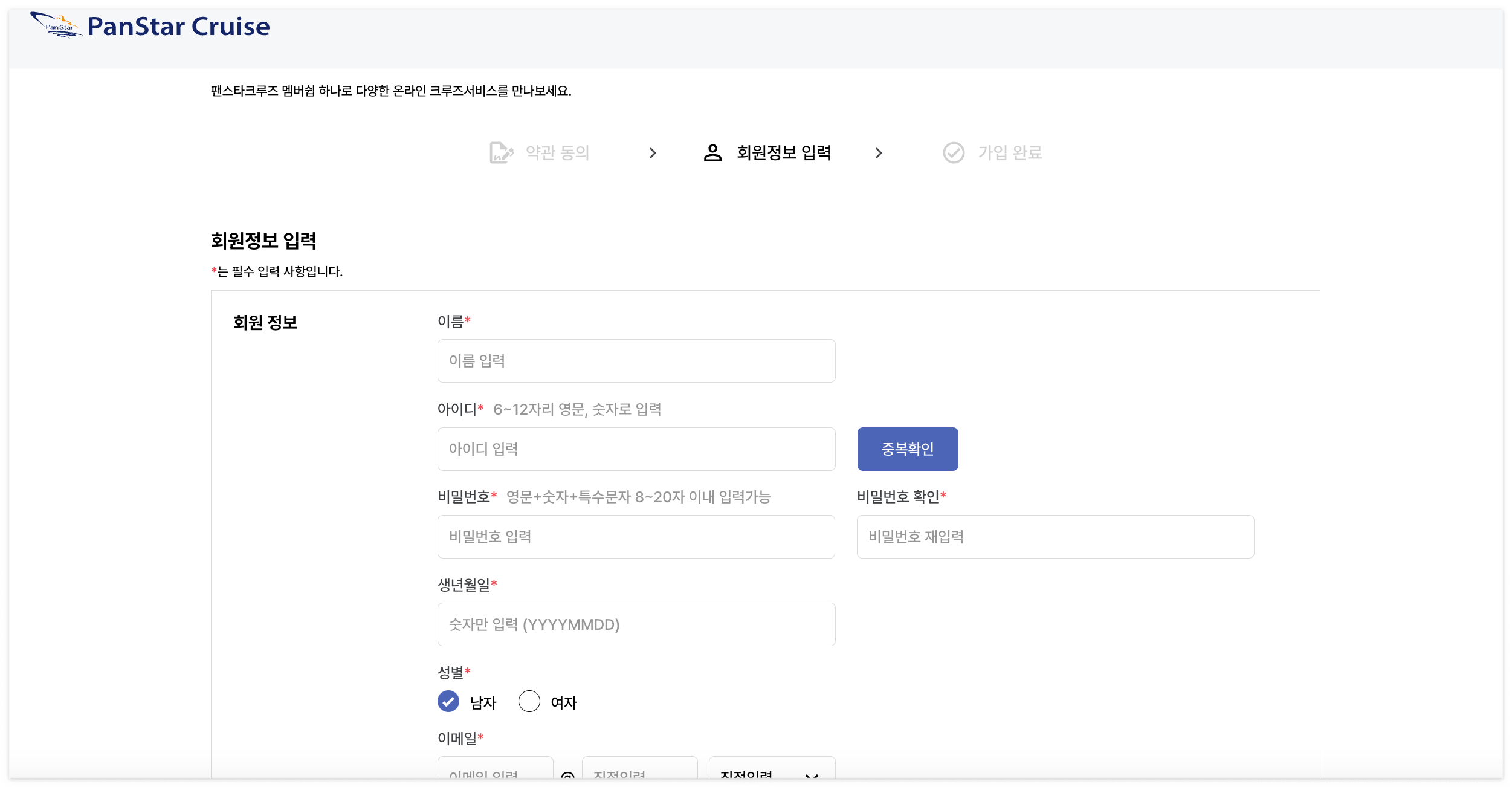Click the @ symbol in the email row

point(566,777)
